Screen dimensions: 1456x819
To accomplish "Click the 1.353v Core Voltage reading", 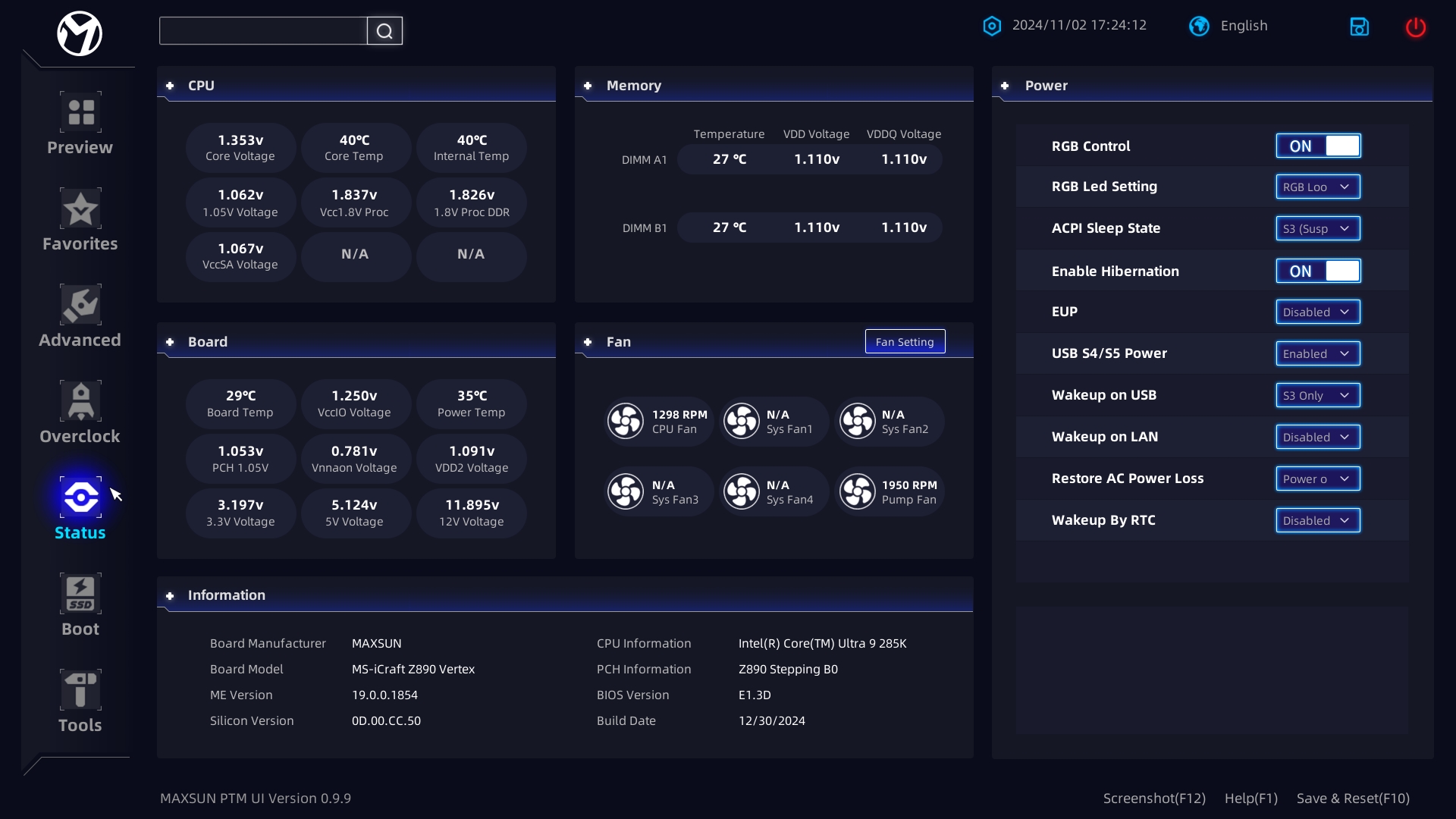I will [x=240, y=148].
